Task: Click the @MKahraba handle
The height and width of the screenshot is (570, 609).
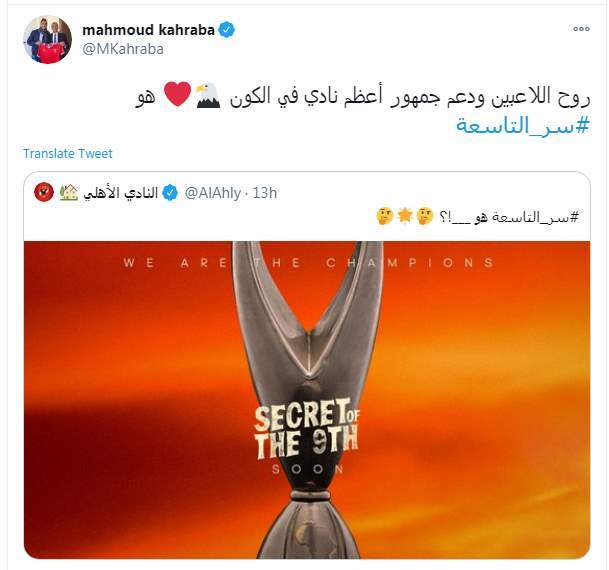Action: [x=123, y=49]
